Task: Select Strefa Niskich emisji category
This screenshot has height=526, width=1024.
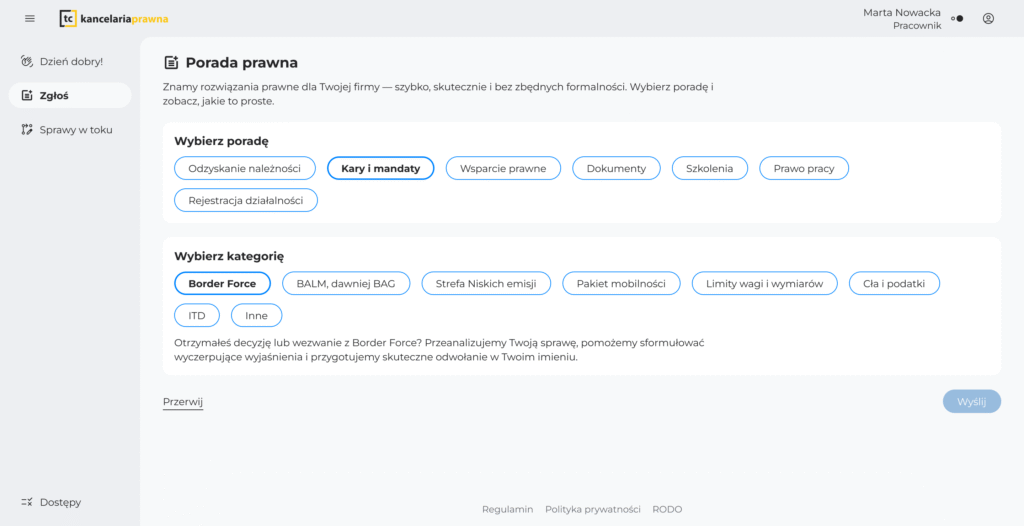Action: point(486,284)
